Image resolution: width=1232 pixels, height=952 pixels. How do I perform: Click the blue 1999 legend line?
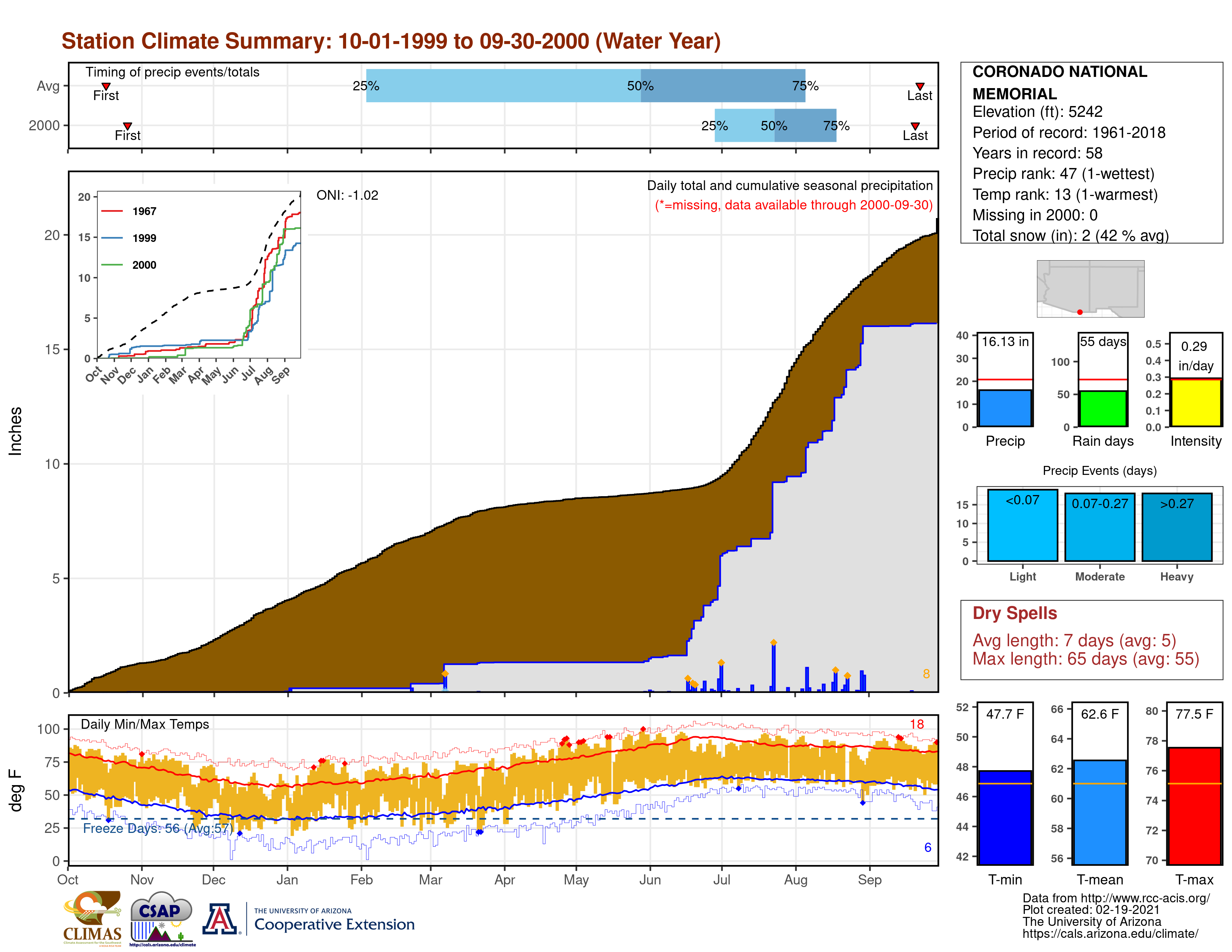[x=112, y=238]
